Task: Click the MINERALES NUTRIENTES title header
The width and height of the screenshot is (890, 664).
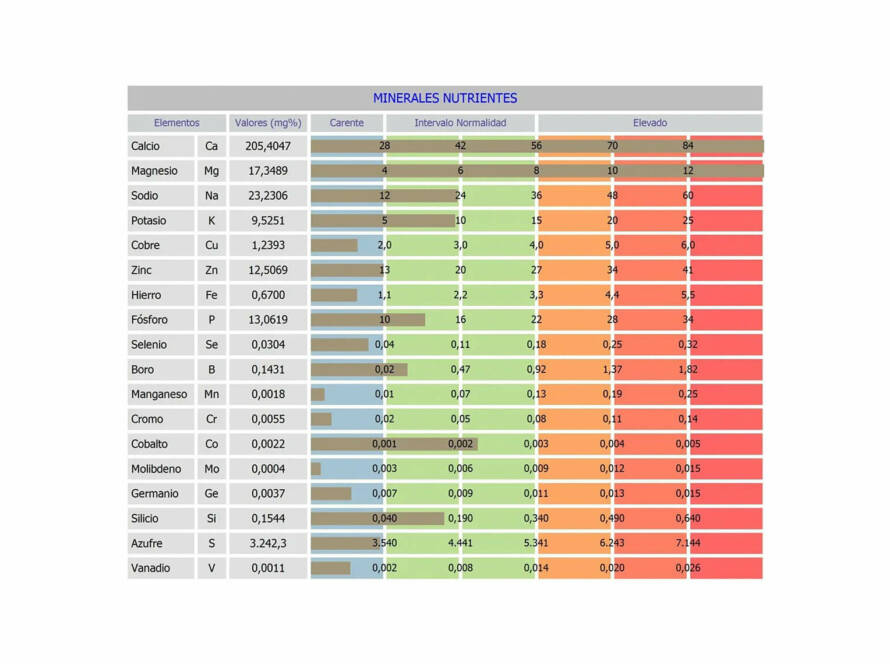Action: 445,98
